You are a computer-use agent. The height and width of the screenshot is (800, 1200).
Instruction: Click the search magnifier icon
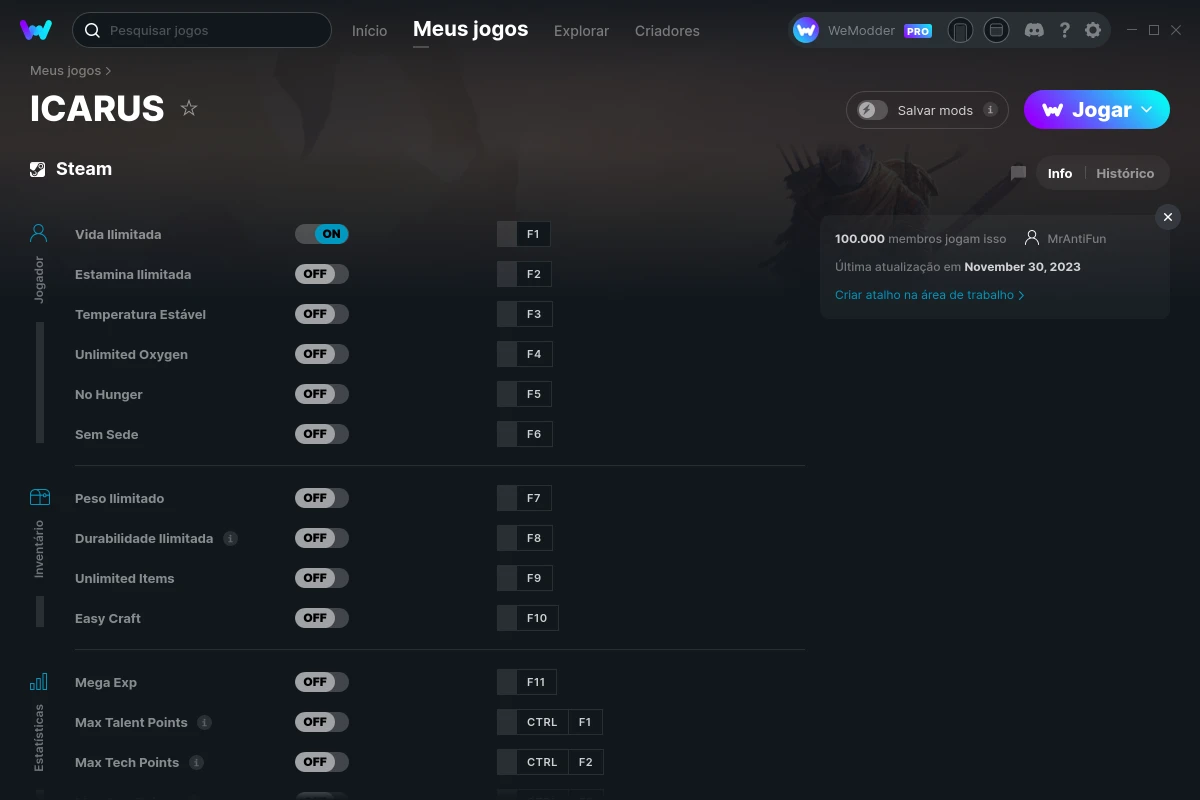click(x=92, y=30)
